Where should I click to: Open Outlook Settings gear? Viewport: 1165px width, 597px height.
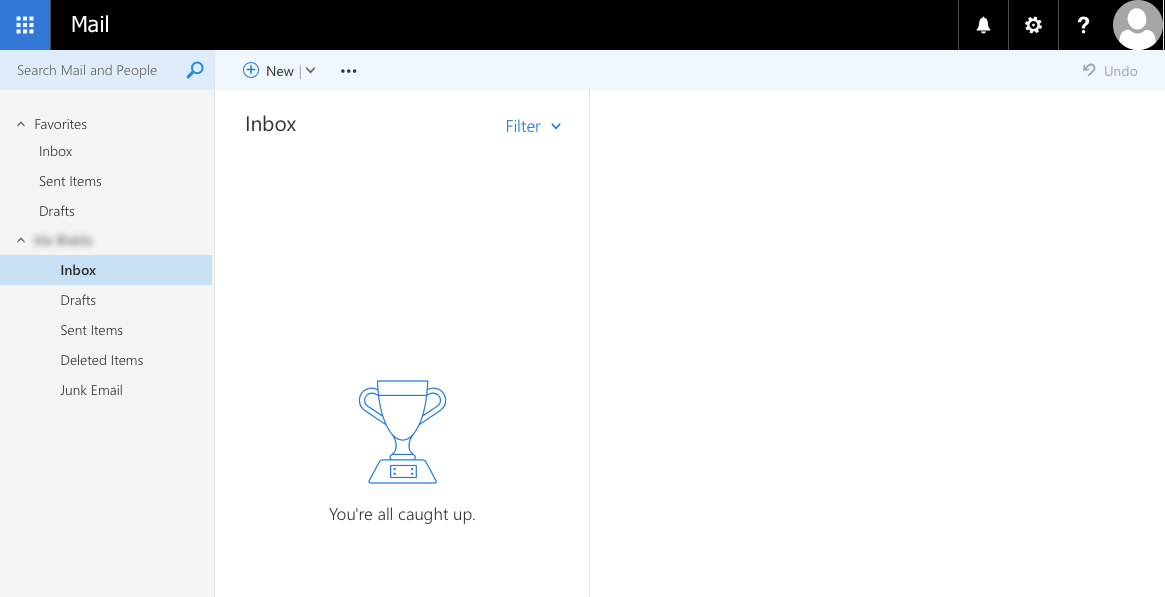coord(1033,25)
